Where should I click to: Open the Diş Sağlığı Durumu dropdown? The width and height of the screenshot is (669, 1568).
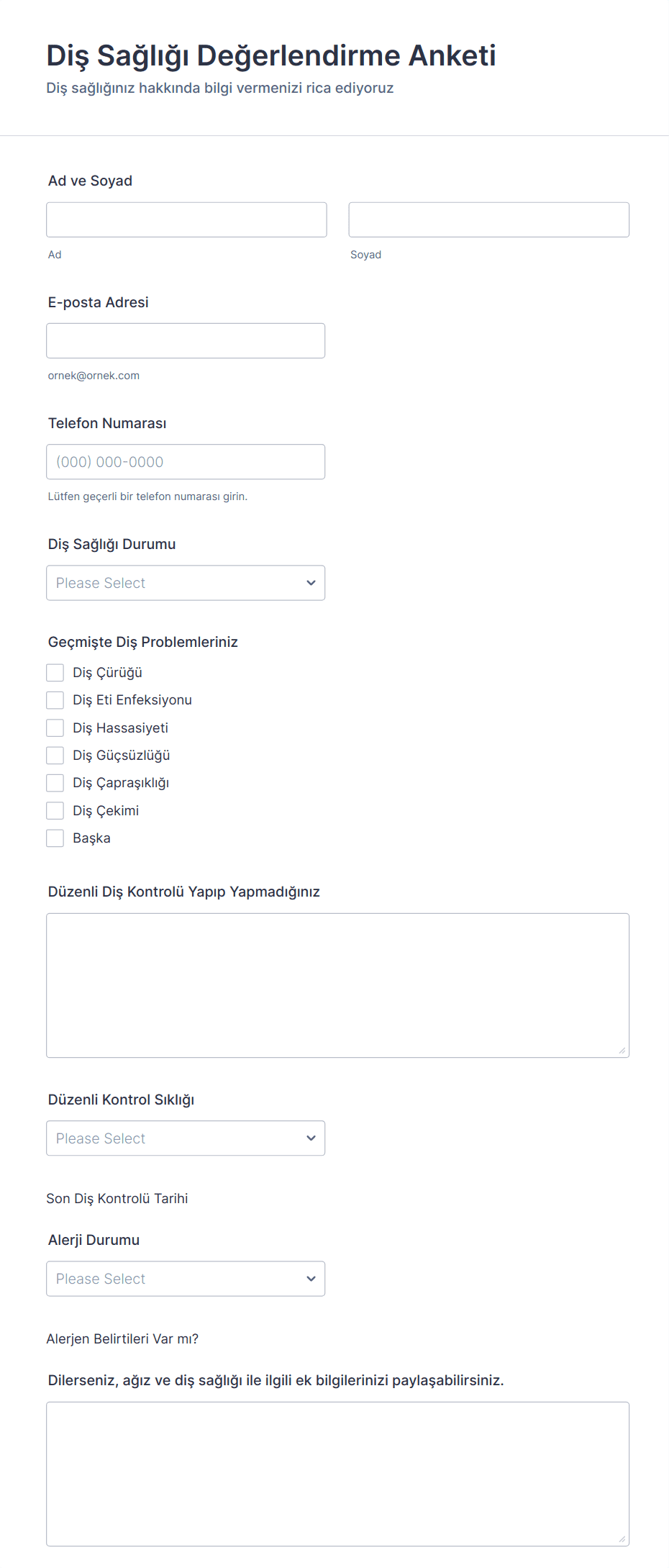click(186, 583)
